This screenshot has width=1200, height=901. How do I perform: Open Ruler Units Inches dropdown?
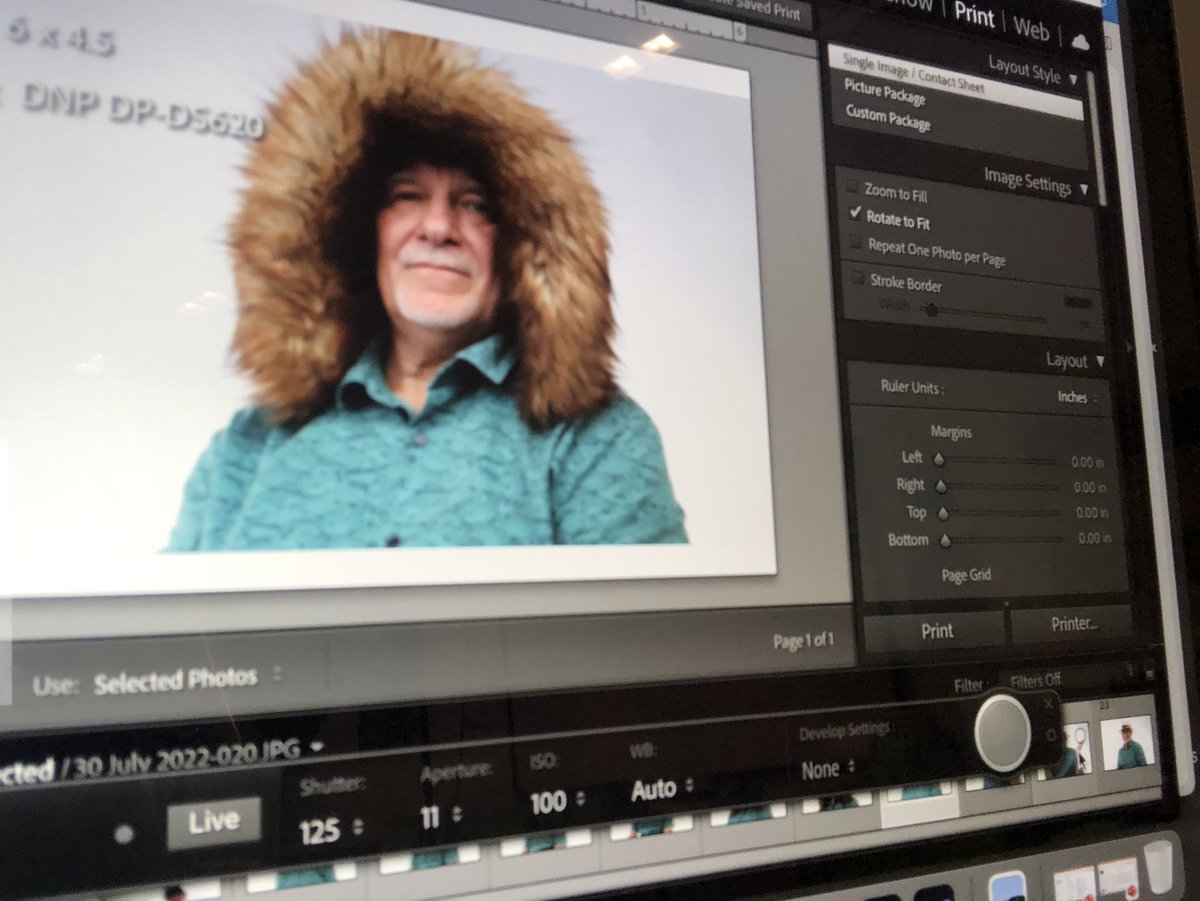tap(1077, 397)
